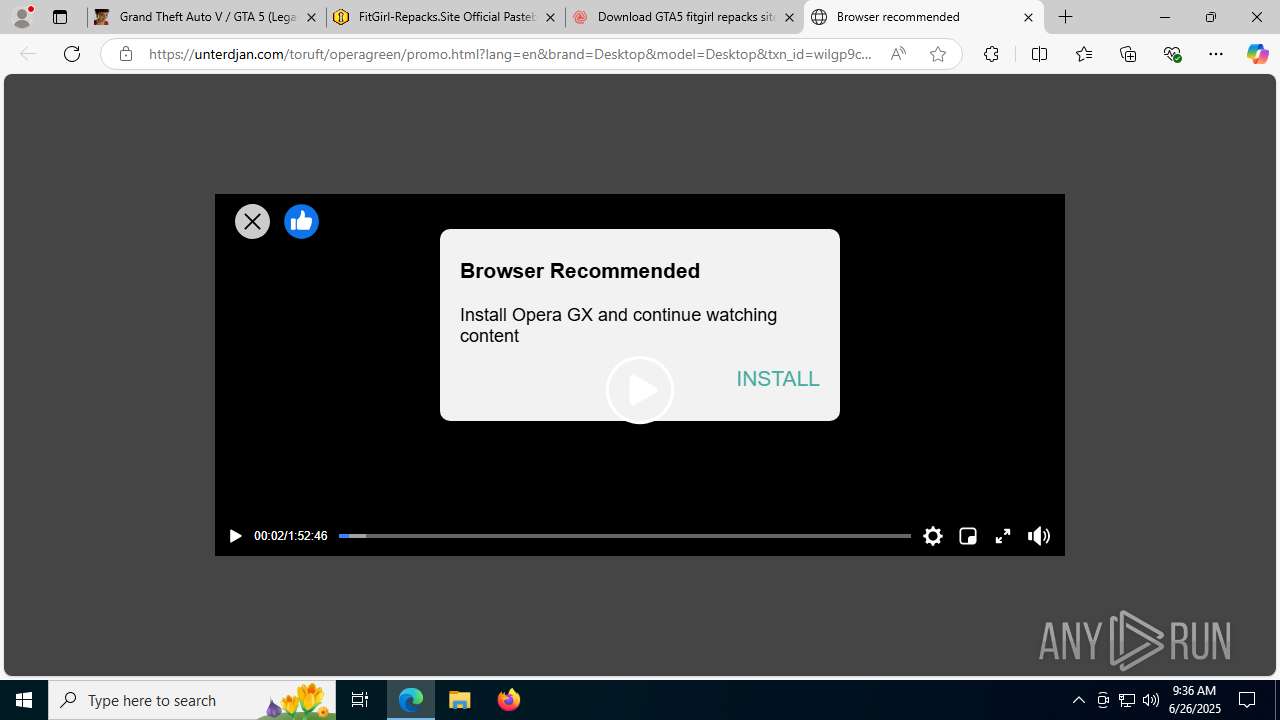Open Edge Settings and more menu
1280x720 pixels.
tap(1216, 54)
